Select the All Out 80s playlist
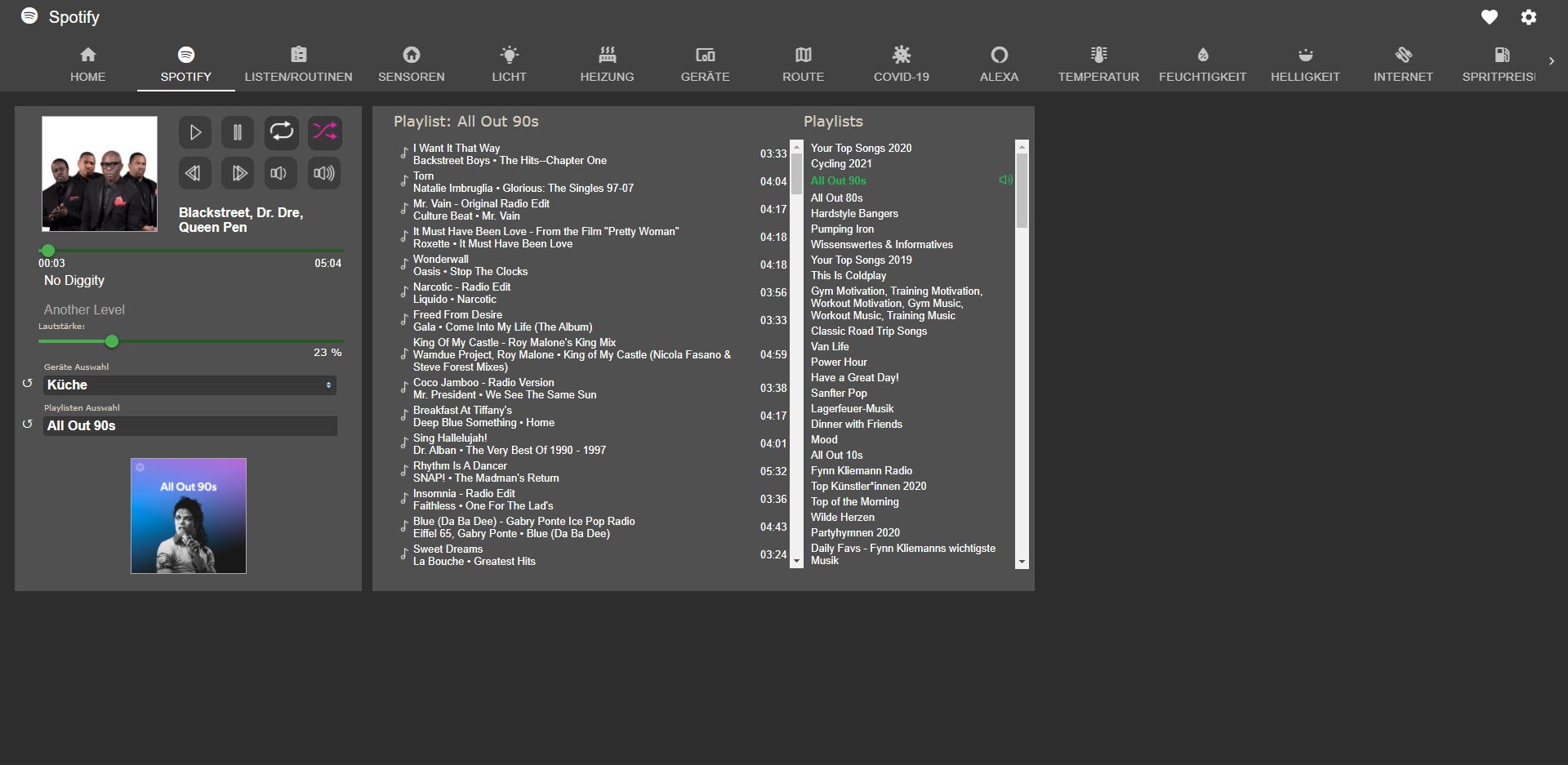The height and width of the screenshot is (765, 1568). click(836, 198)
